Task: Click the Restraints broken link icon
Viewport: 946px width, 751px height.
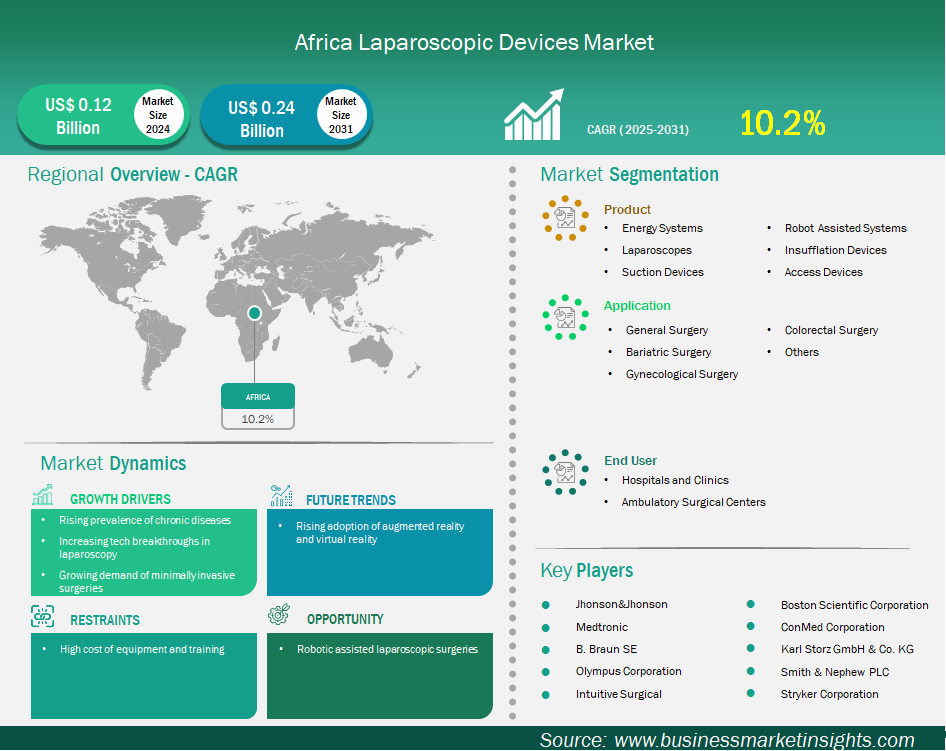Action: point(42,616)
